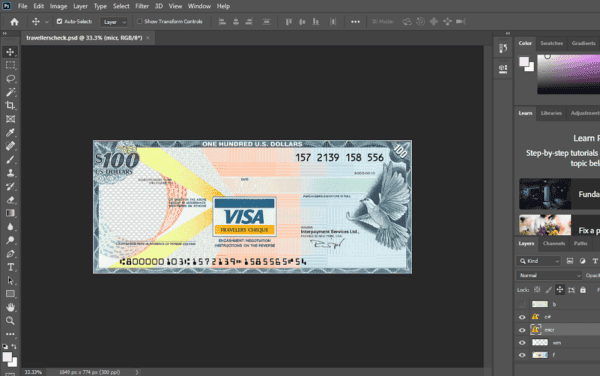Image resolution: width=600 pixels, height=376 pixels.
Task: Select the 'micr' layer thumbnail
Action: [x=535, y=330]
